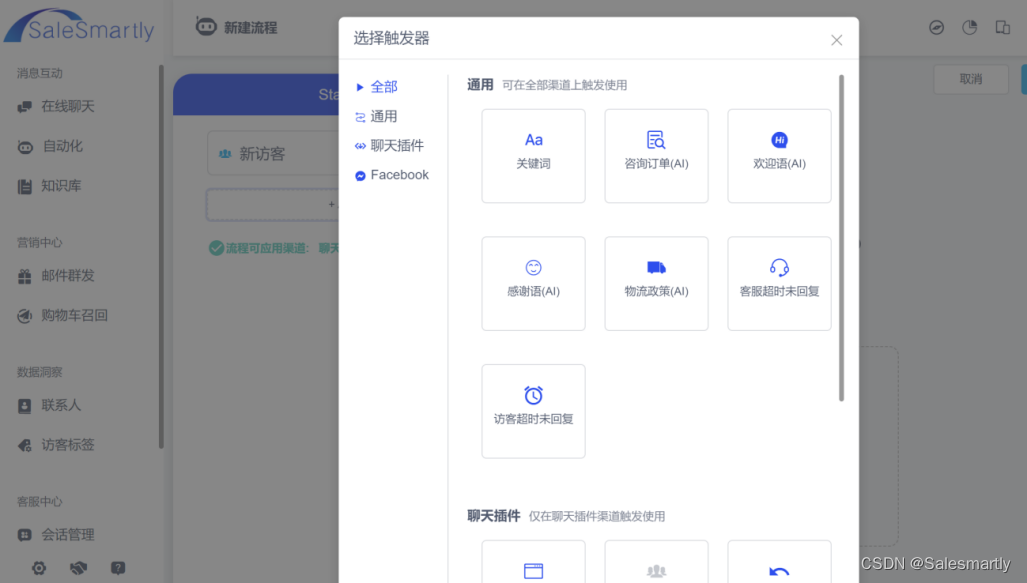Pick the 欢迎语(AI) welcome trigger
This screenshot has height=583, width=1027.
(x=779, y=155)
